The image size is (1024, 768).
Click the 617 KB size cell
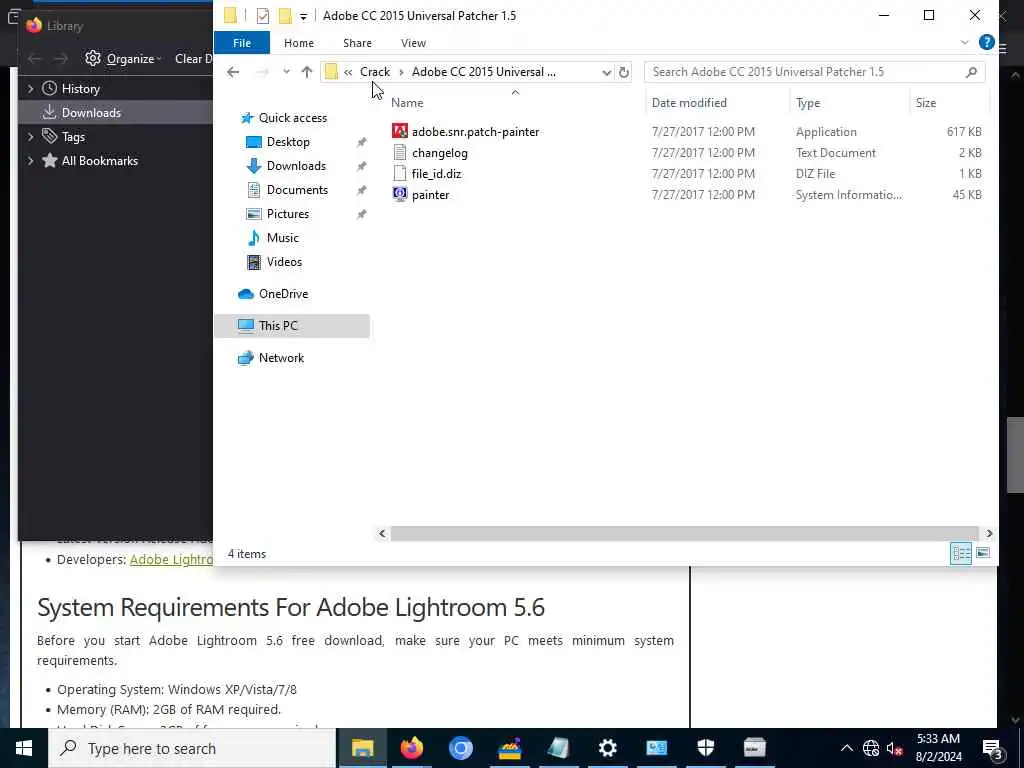[964, 131]
